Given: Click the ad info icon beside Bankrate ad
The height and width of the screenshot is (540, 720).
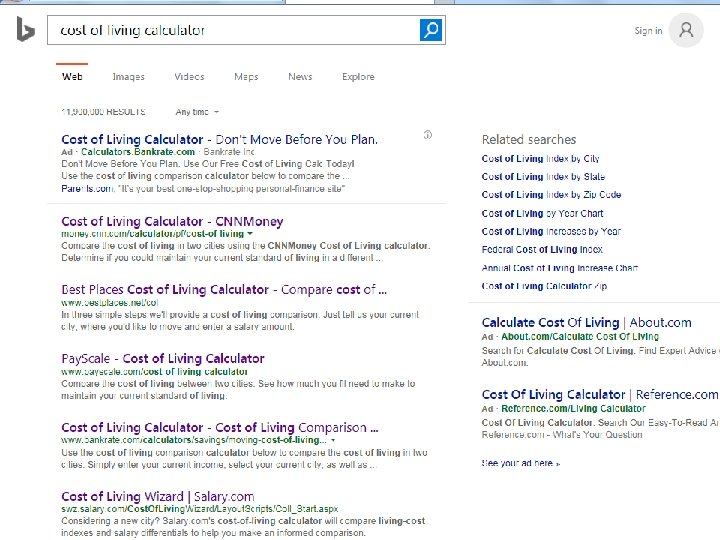Looking at the screenshot, I should (x=428, y=135).
